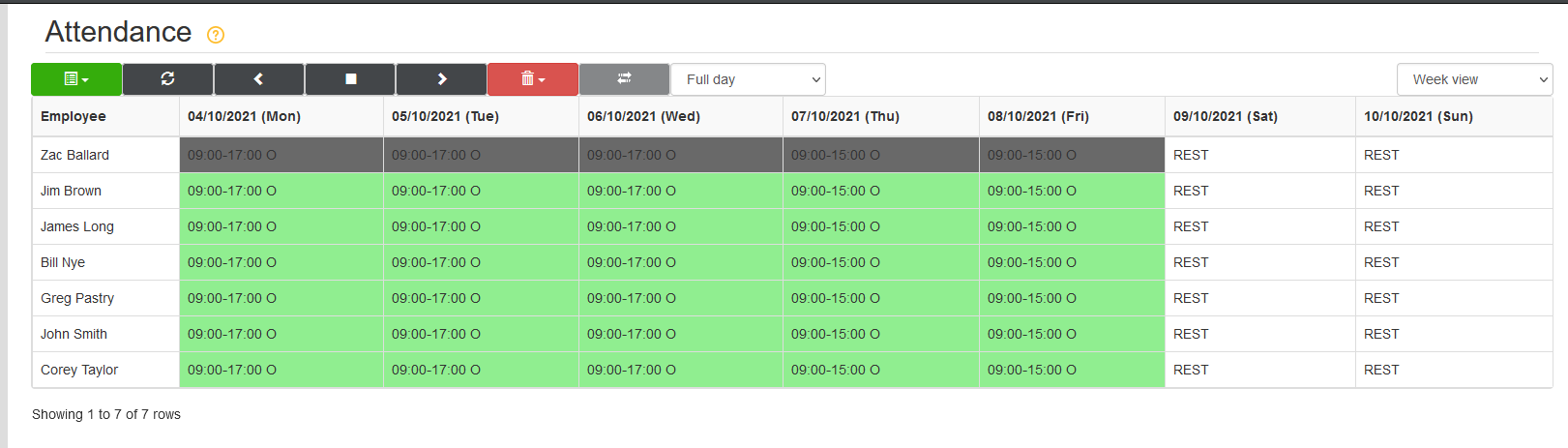Click John Smith's Saturday REST cell
The width and height of the screenshot is (1568, 448).
coord(1259,334)
